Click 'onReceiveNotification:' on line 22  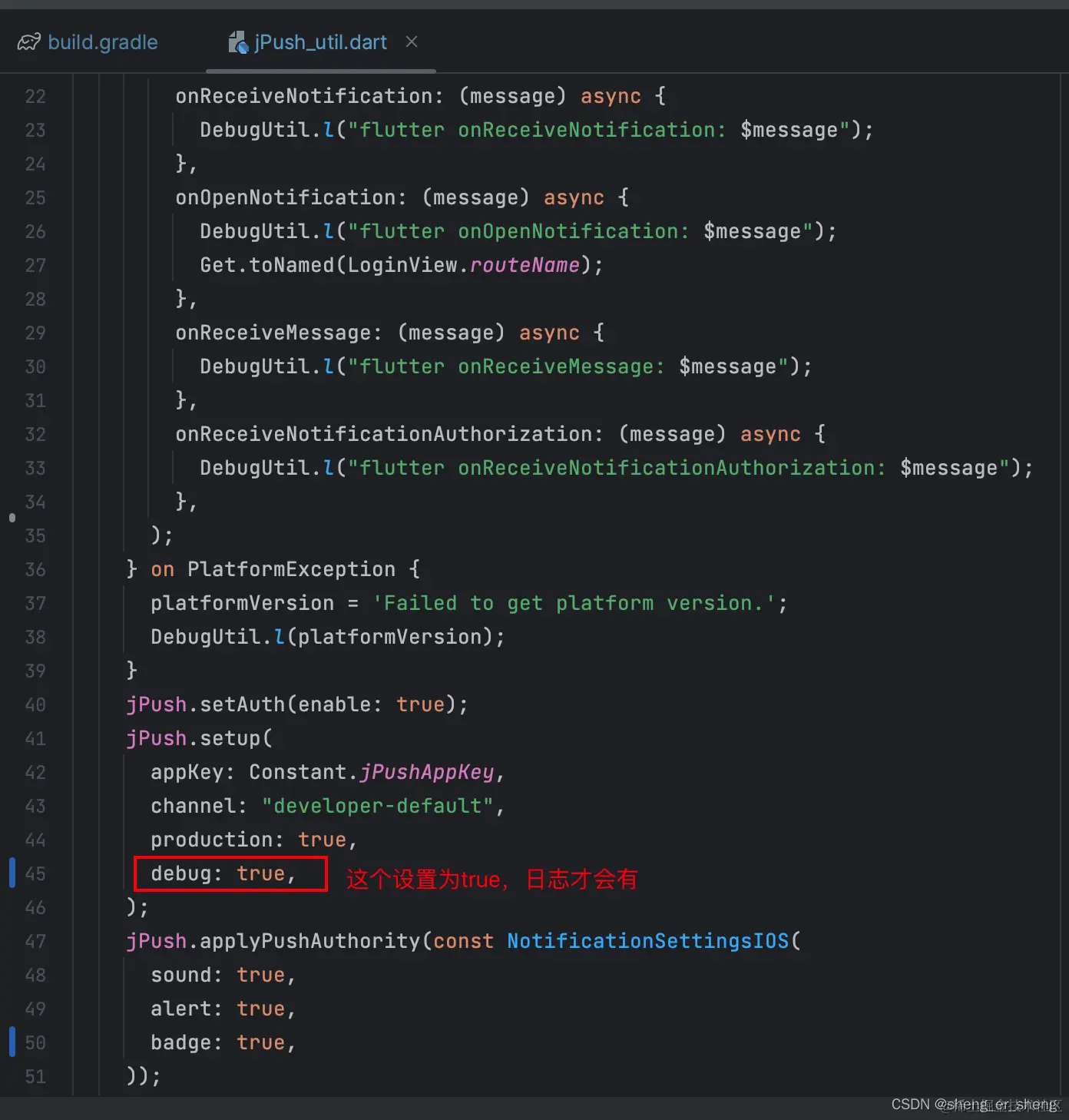[309, 96]
